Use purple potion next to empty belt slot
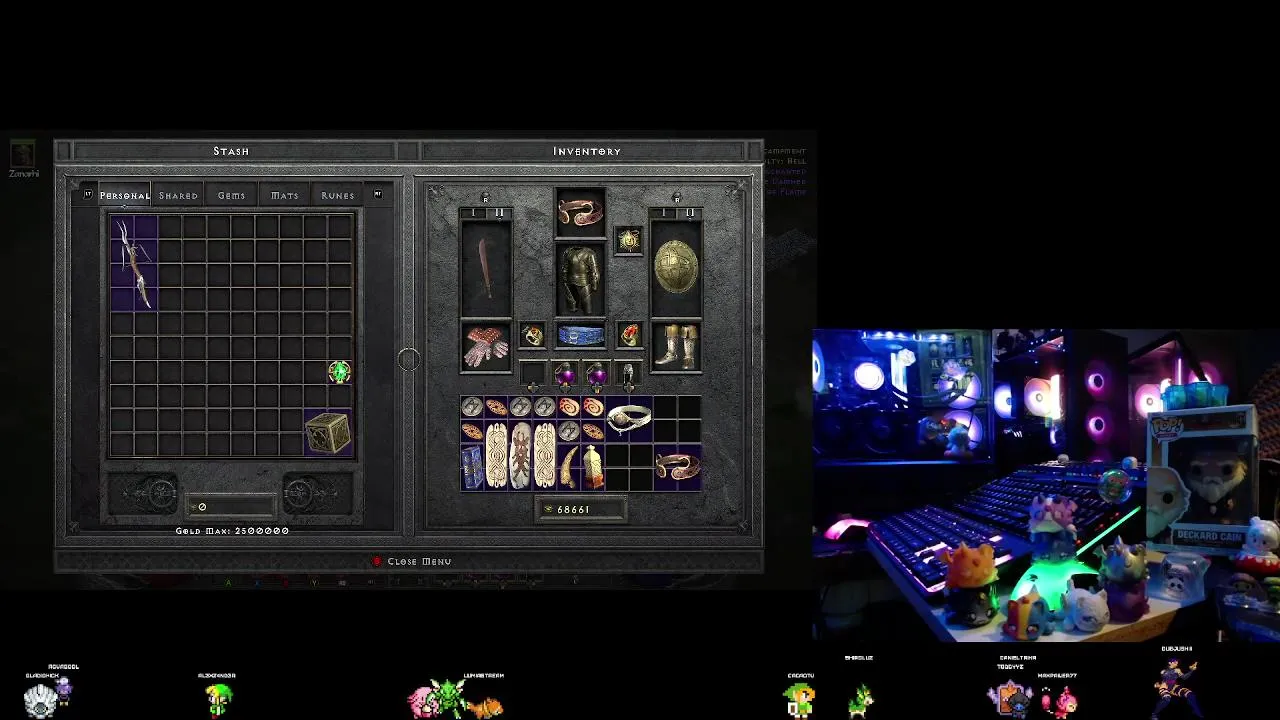This screenshot has height=720, width=1280. pos(565,374)
